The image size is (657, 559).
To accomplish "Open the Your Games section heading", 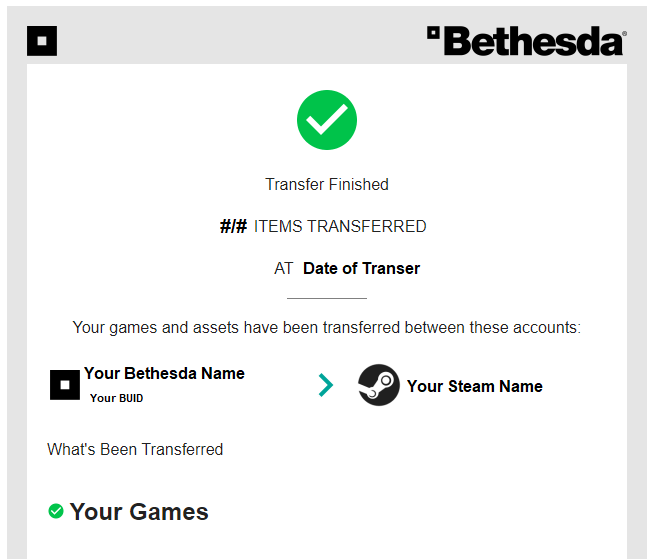I will click(x=139, y=512).
